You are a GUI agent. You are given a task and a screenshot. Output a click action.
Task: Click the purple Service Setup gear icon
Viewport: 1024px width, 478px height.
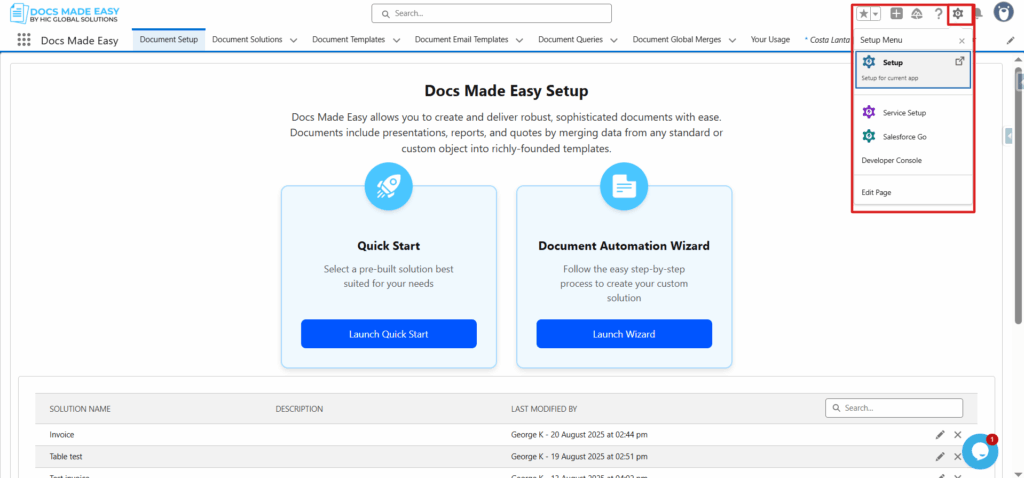(x=869, y=112)
